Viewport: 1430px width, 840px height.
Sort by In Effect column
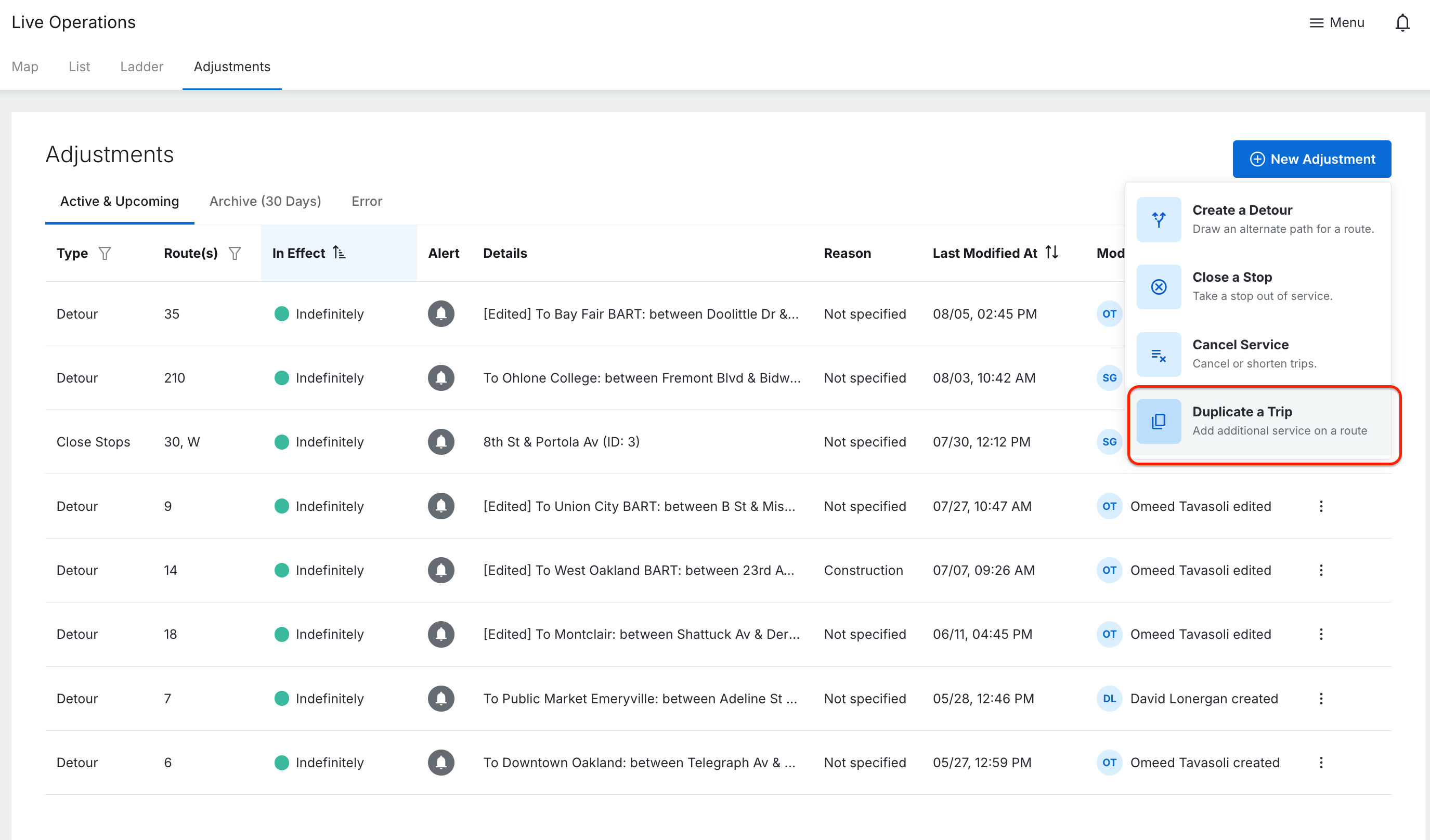tap(339, 253)
